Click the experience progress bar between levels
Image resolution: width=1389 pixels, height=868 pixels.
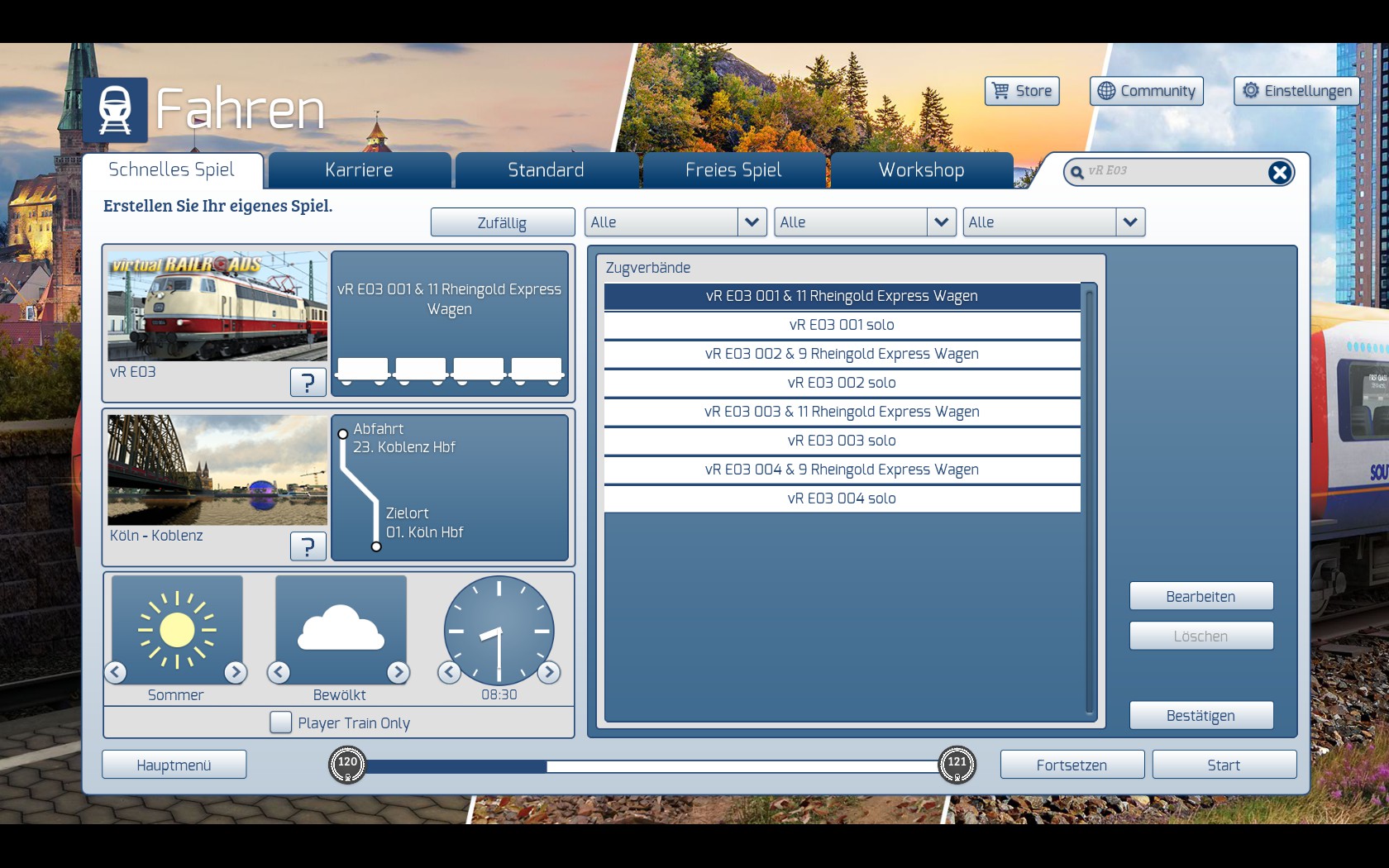point(652,766)
